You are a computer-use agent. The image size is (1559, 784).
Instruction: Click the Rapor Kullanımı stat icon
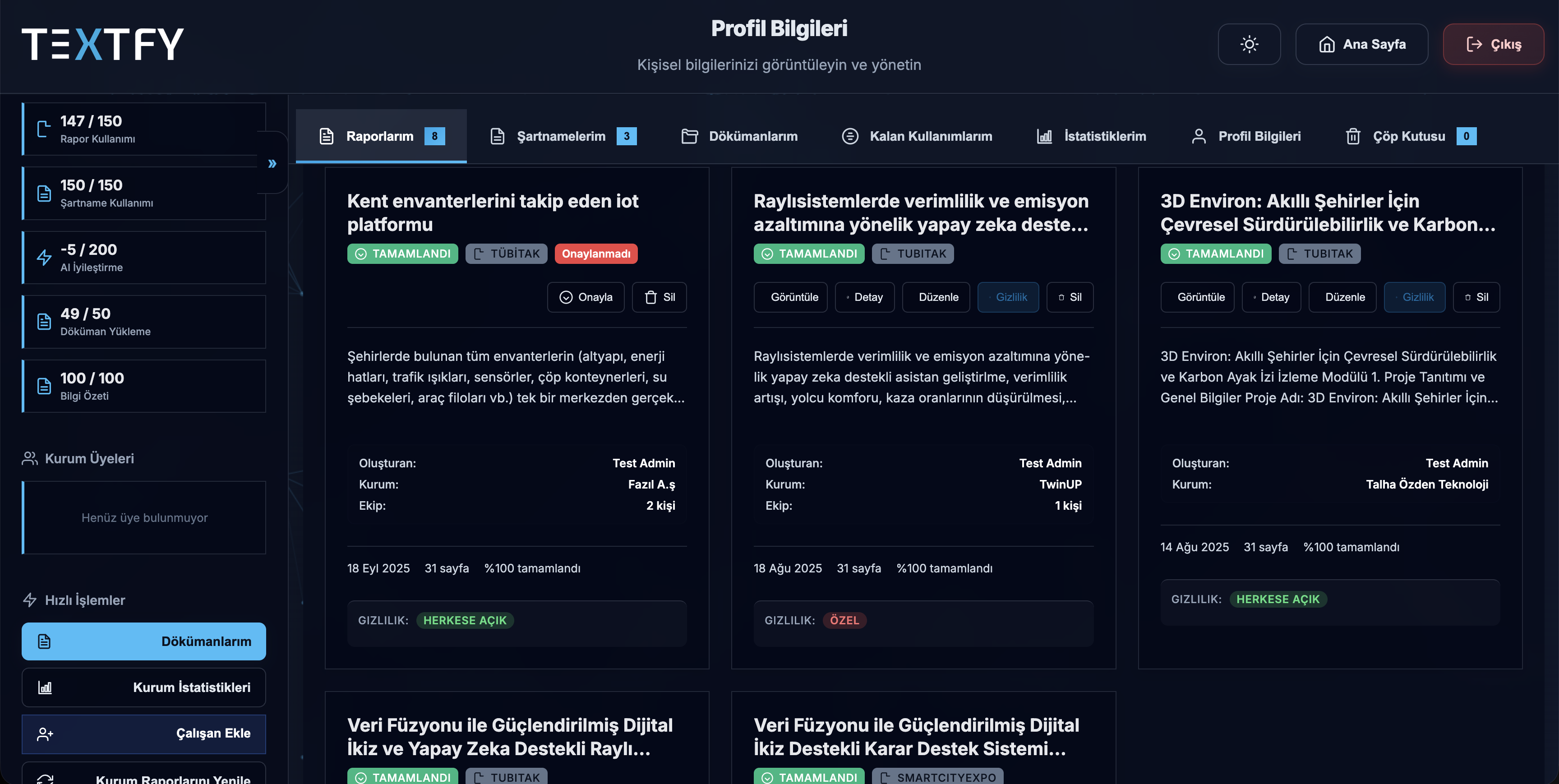tap(44, 129)
